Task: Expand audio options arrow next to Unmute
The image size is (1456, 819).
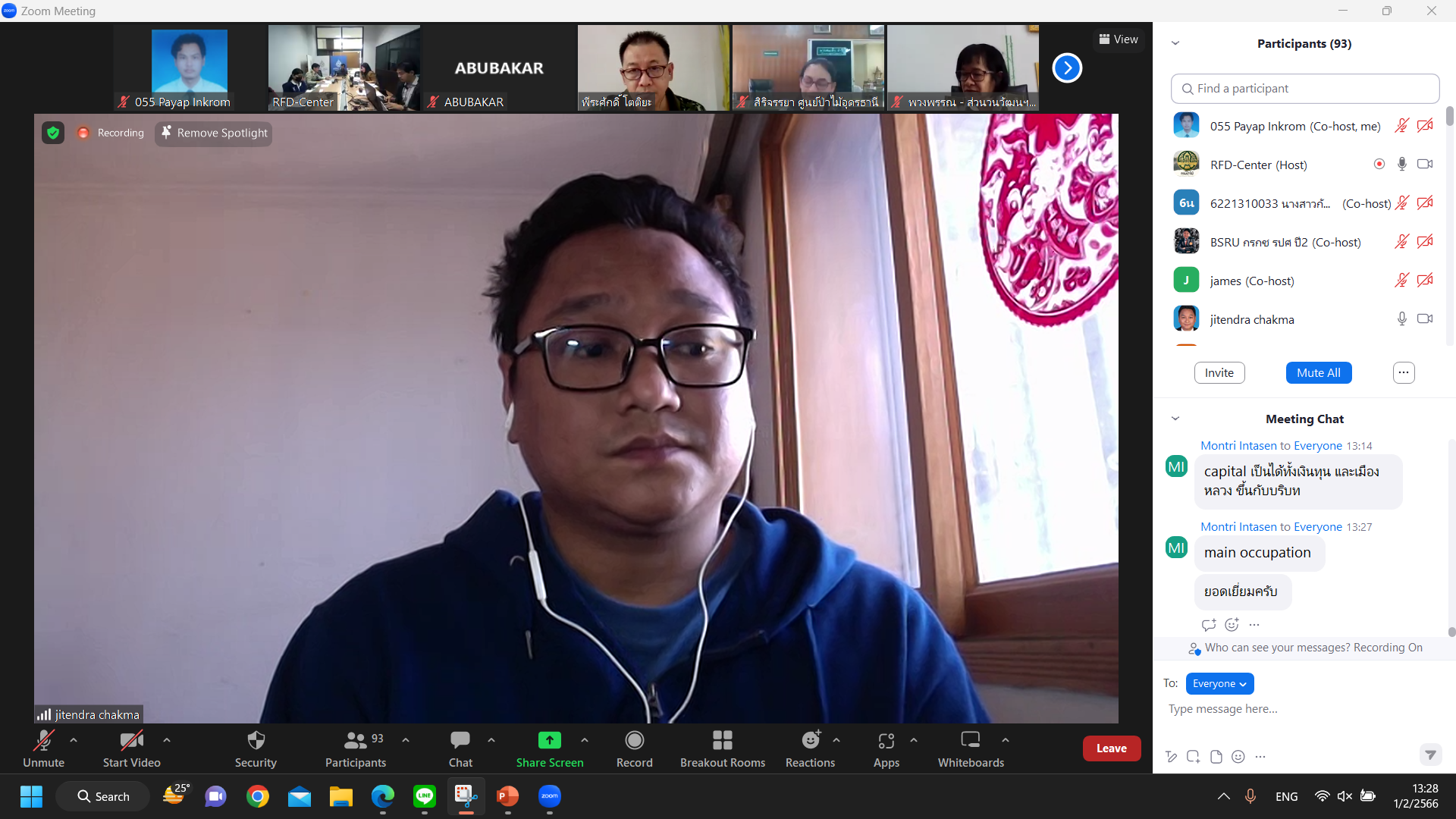Action: pyautogui.click(x=74, y=740)
